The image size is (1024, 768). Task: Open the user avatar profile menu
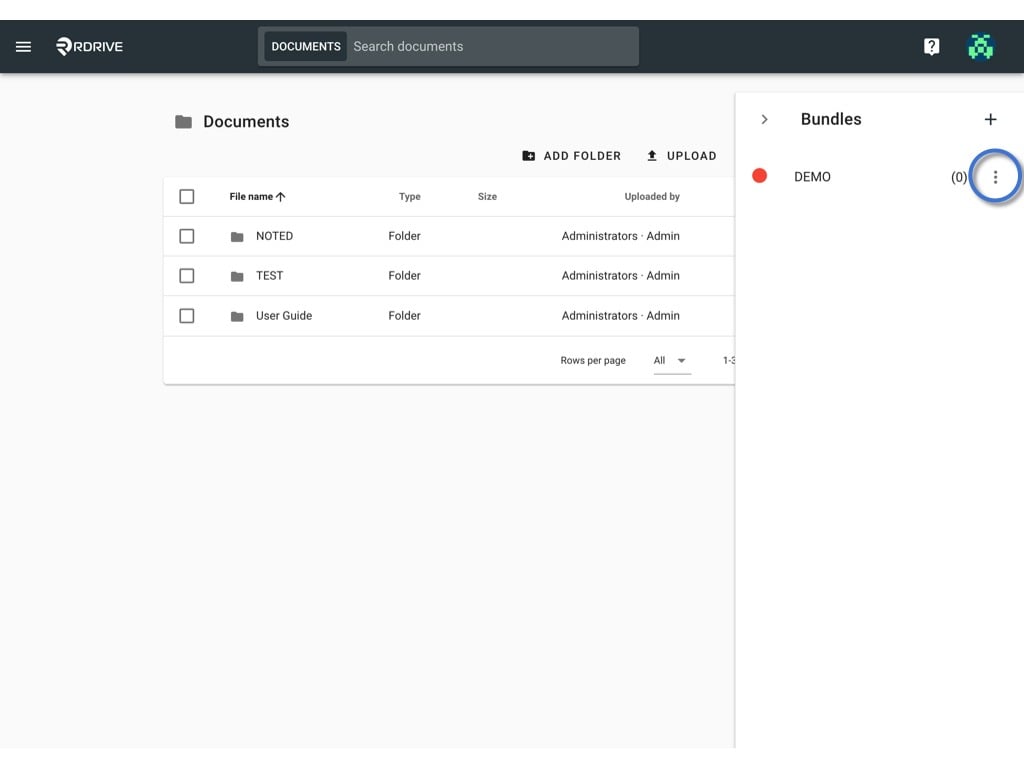(980, 46)
